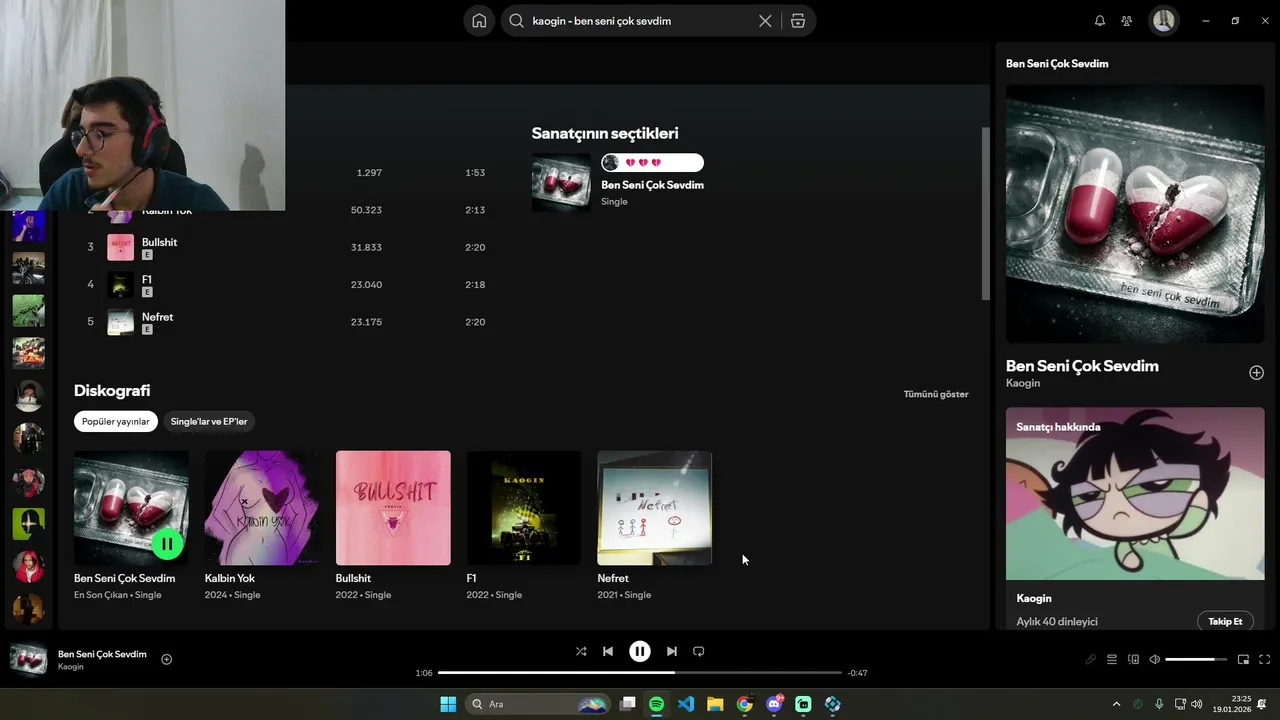Select the Popüler yayınlar filter chip

[116, 421]
